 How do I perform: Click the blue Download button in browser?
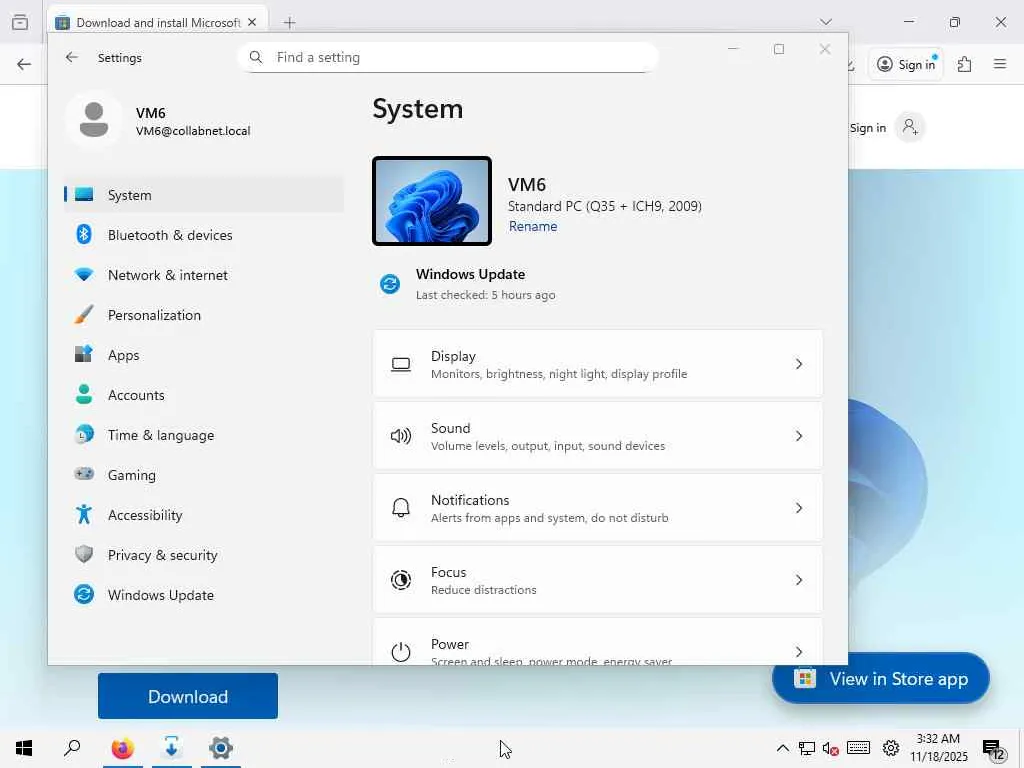(x=188, y=696)
